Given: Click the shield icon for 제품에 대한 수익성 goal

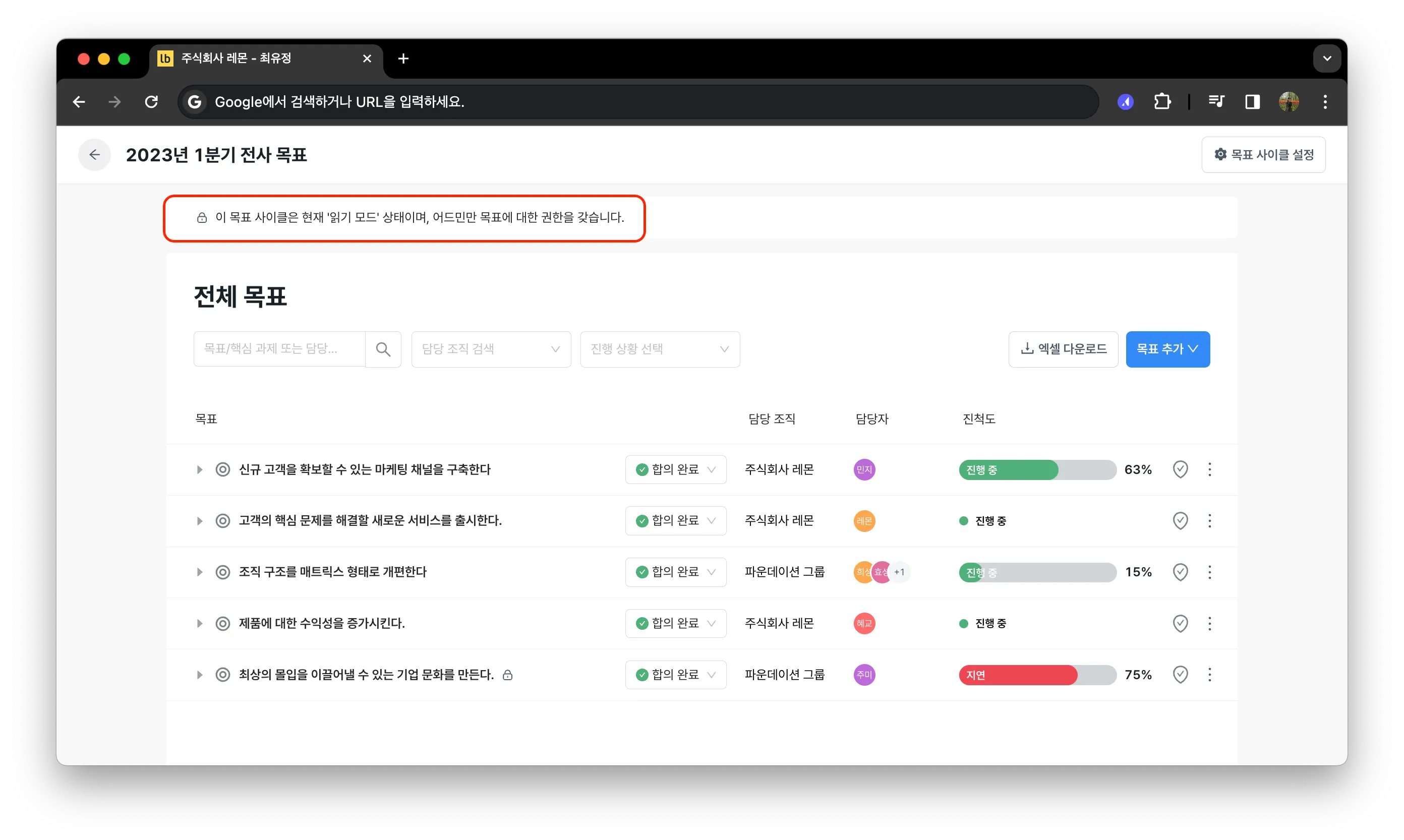Looking at the screenshot, I should pyautogui.click(x=1181, y=623).
